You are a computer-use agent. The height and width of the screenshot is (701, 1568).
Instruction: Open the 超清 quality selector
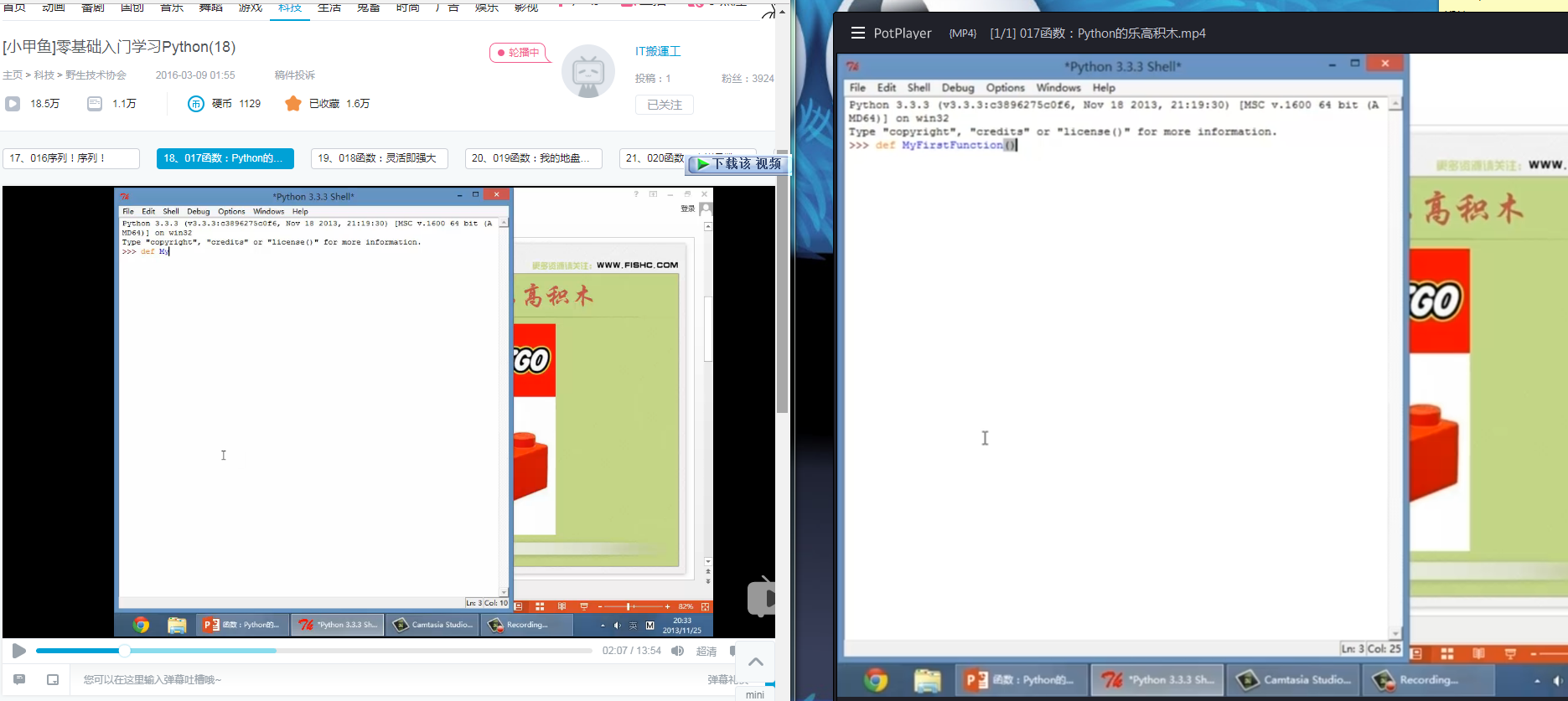coord(706,651)
